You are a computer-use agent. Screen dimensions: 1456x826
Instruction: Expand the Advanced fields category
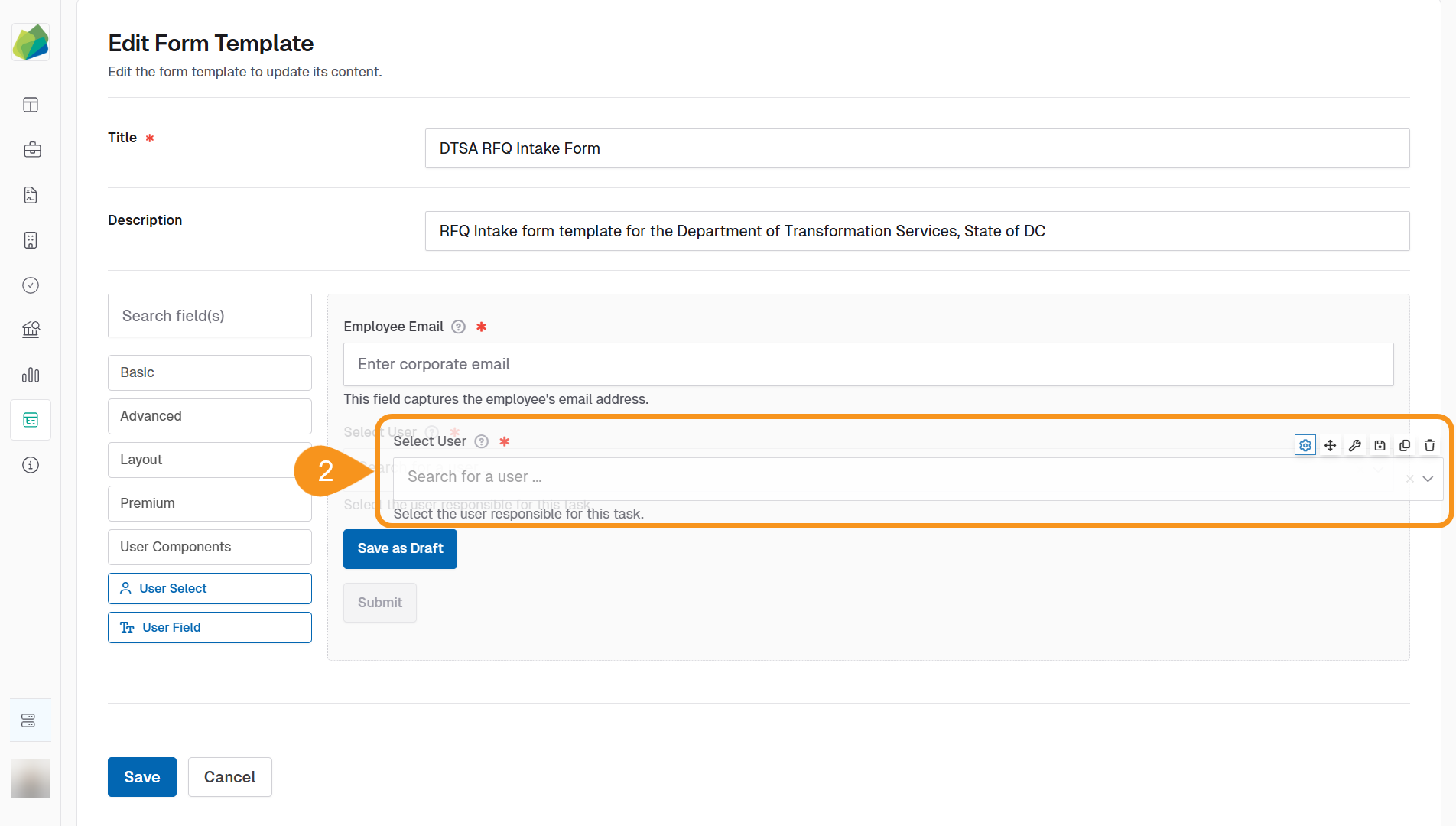(210, 416)
